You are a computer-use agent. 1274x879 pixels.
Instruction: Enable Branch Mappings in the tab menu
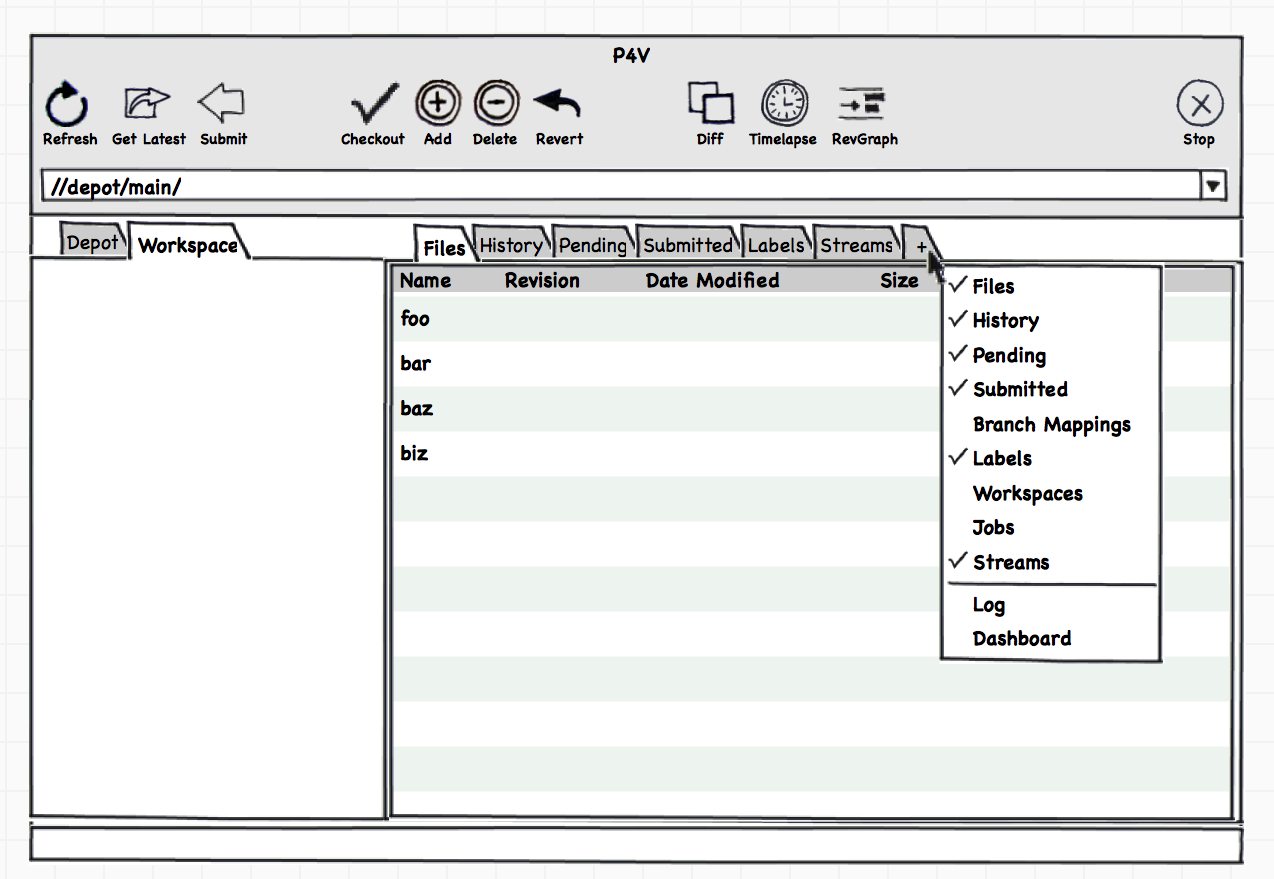click(1051, 425)
